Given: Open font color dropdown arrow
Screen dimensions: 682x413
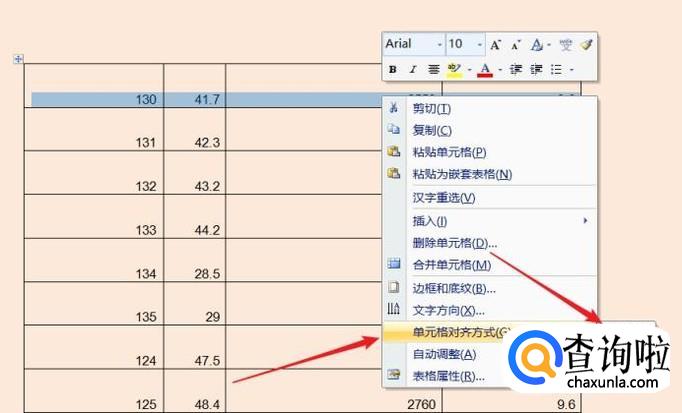Looking at the screenshot, I should 500,70.
